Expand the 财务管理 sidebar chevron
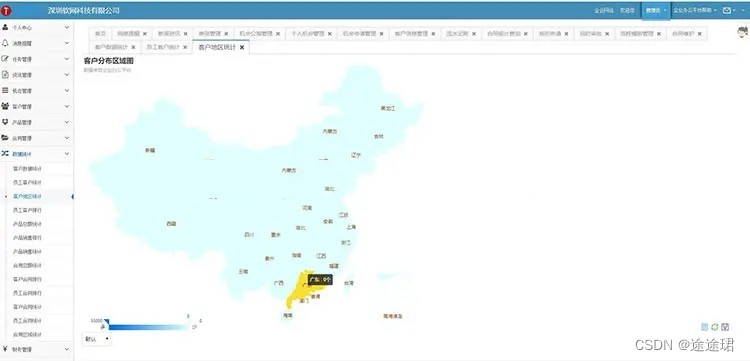The height and width of the screenshot is (361, 750). [67, 349]
